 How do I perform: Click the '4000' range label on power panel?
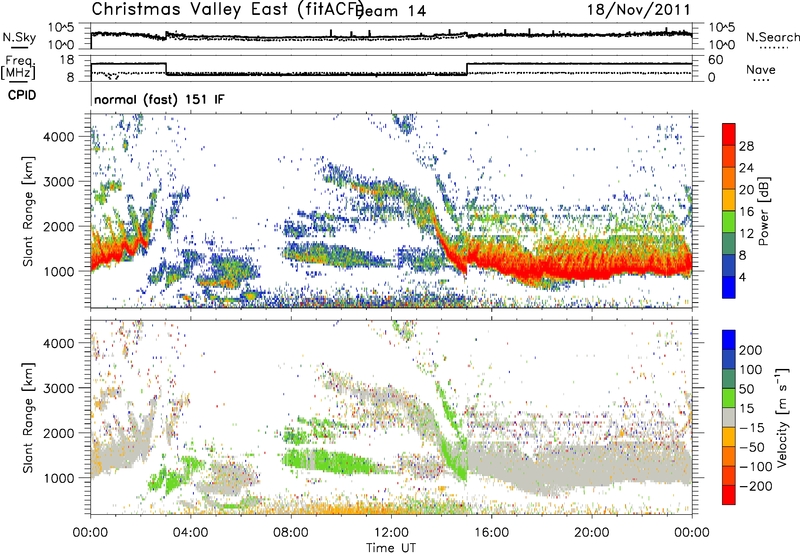(x=58, y=137)
